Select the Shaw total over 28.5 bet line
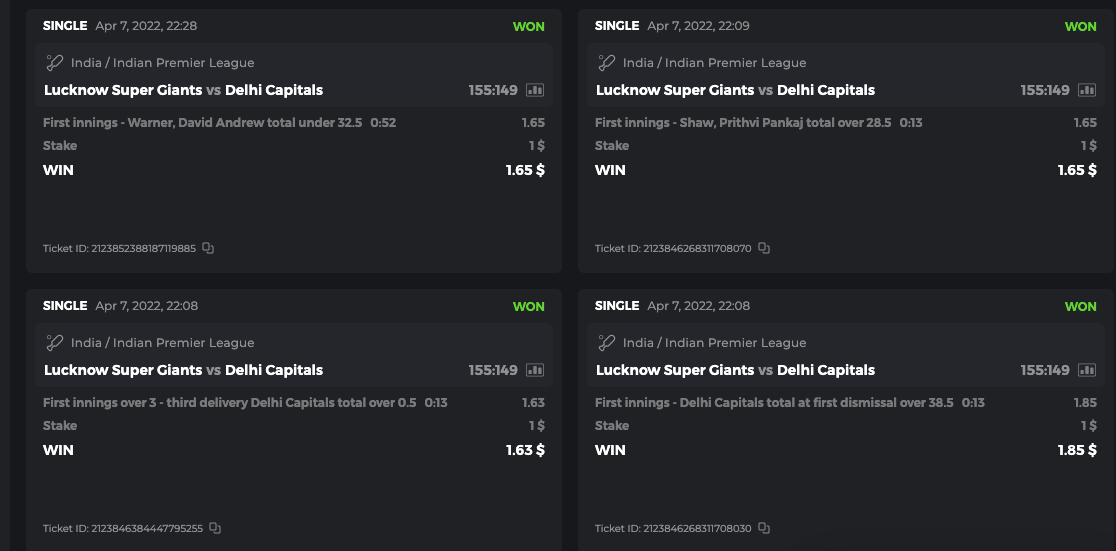The width and height of the screenshot is (1116, 551). [x=746, y=123]
